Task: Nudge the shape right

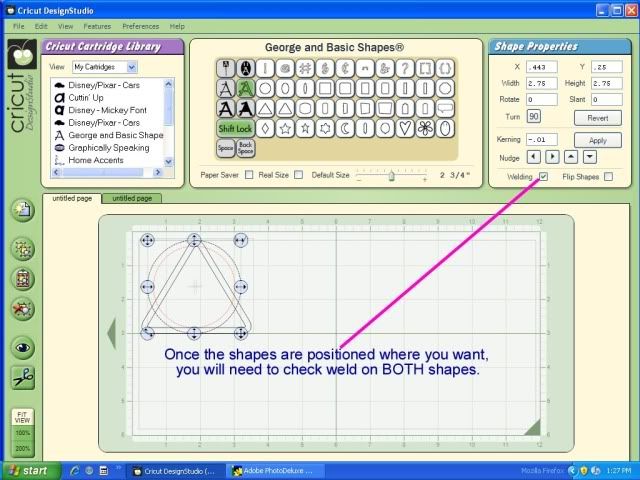Action: point(552,157)
